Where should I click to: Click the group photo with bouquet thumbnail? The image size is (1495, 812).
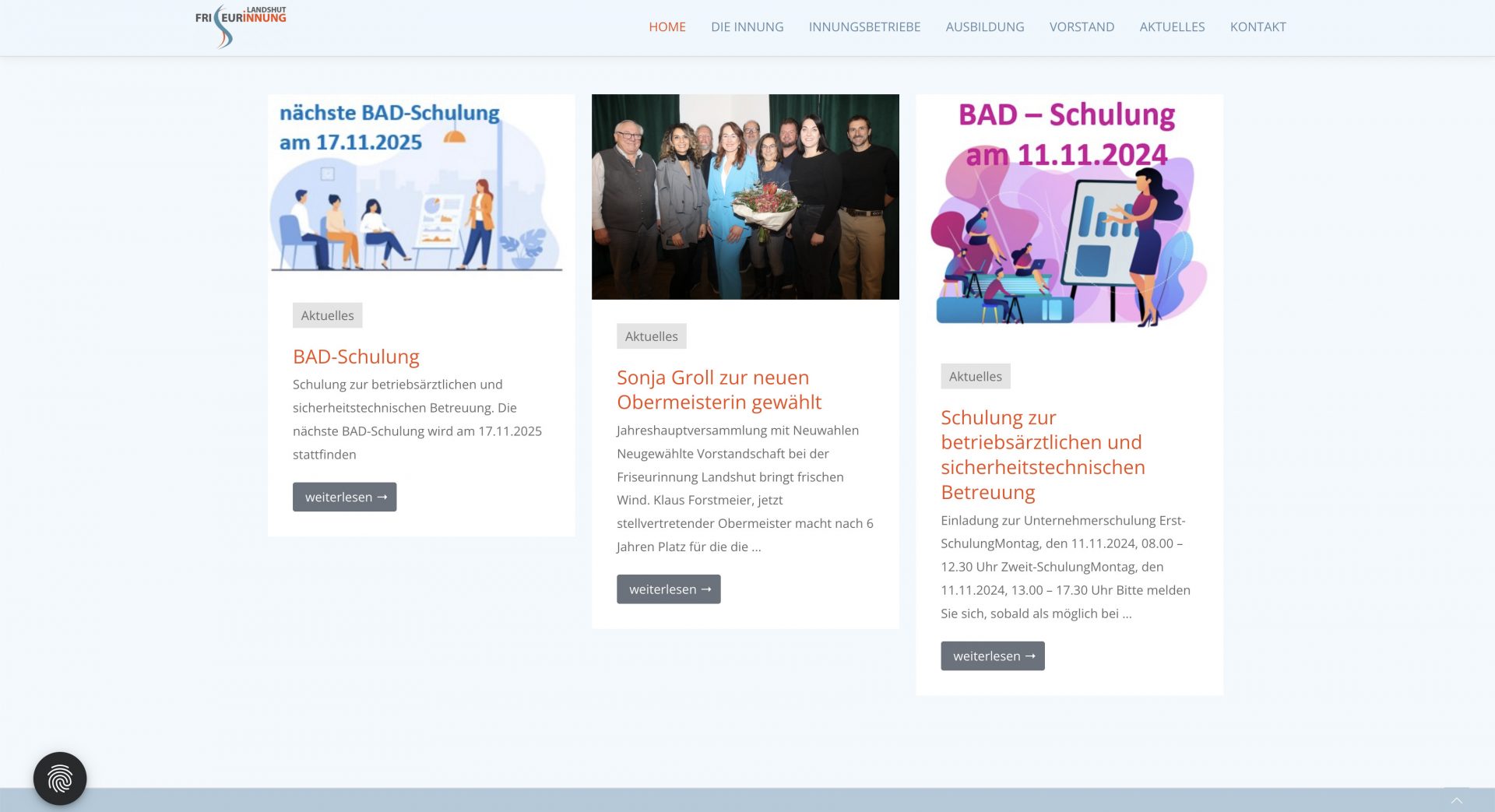(x=745, y=197)
